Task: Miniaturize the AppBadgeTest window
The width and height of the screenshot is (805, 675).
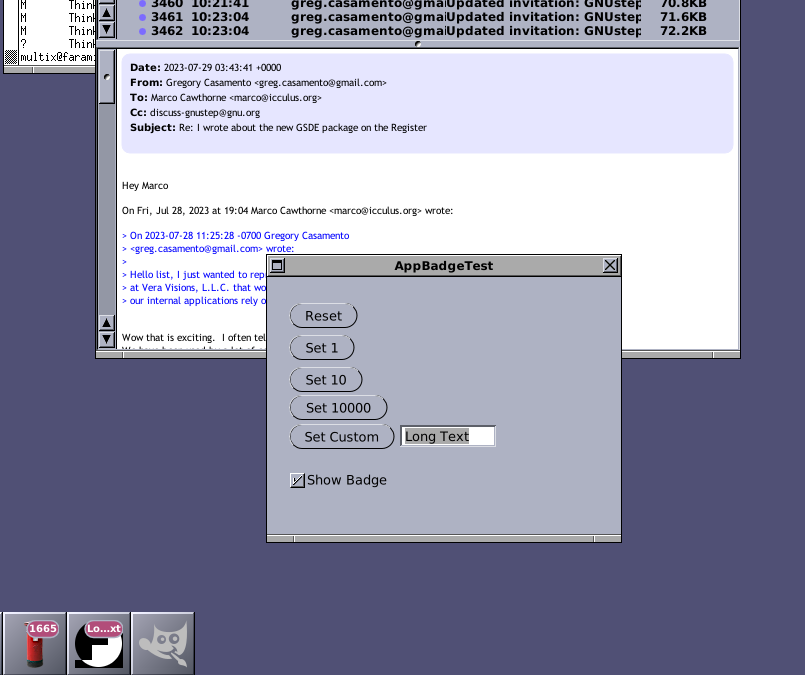Action: tap(278, 266)
